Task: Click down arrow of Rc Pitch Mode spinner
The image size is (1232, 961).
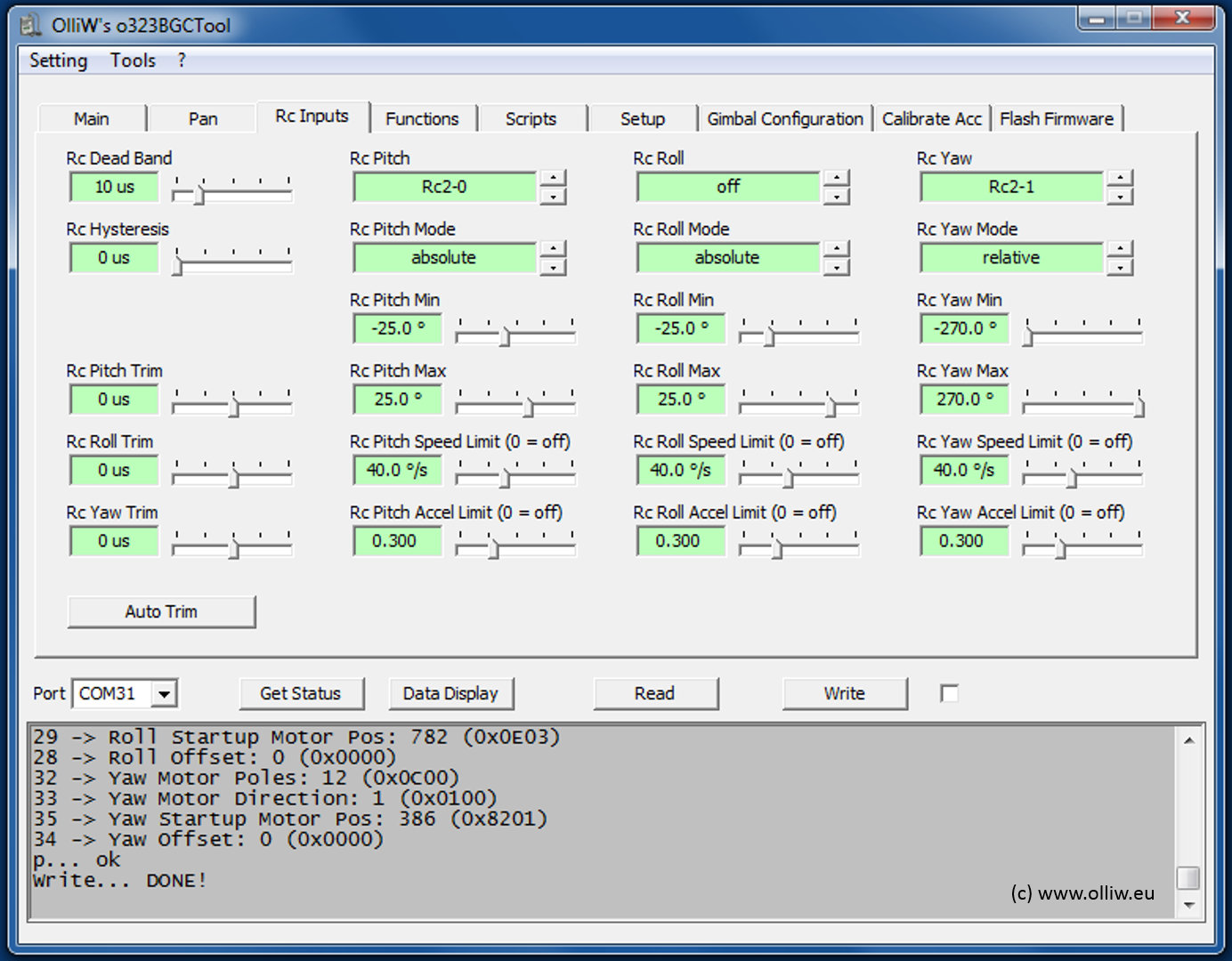Action: click(x=553, y=267)
